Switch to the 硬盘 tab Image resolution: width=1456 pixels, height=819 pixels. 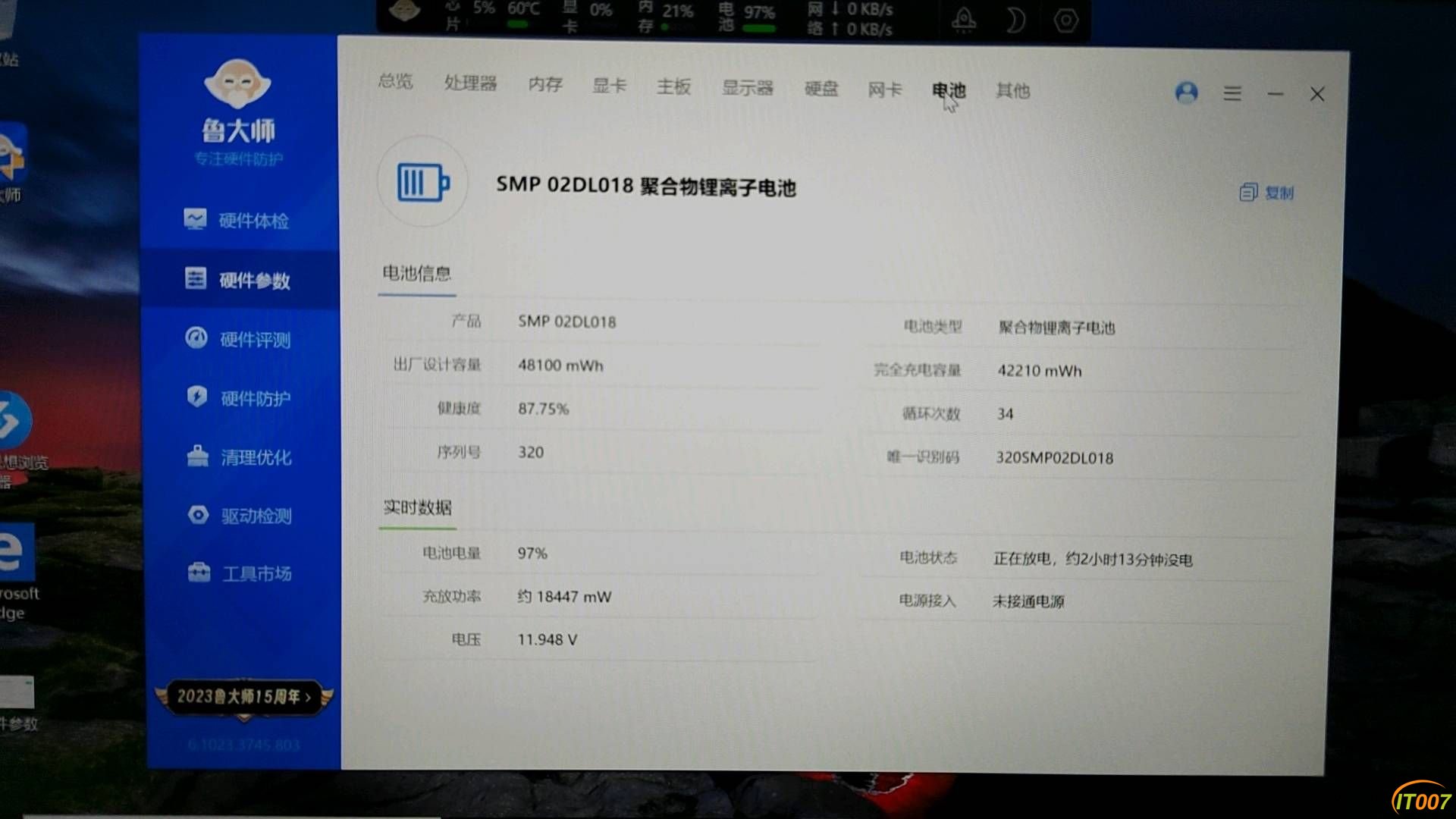click(821, 89)
